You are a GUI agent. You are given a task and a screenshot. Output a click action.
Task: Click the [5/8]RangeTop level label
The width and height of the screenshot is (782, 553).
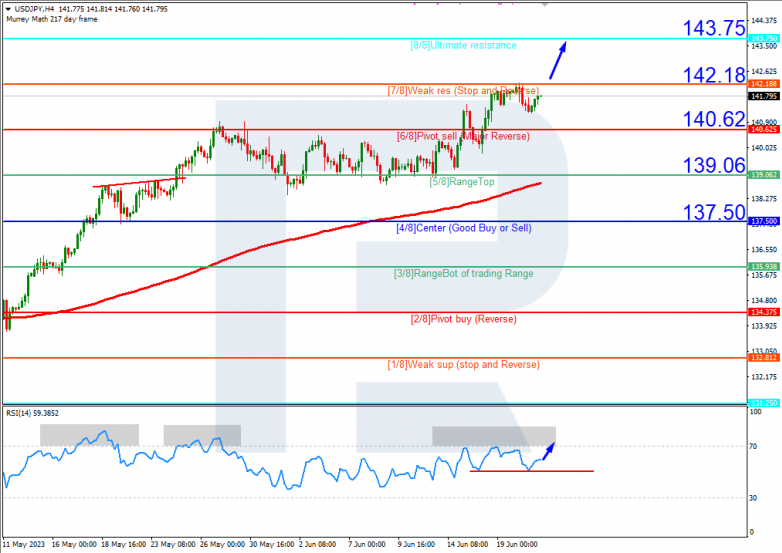462,182
